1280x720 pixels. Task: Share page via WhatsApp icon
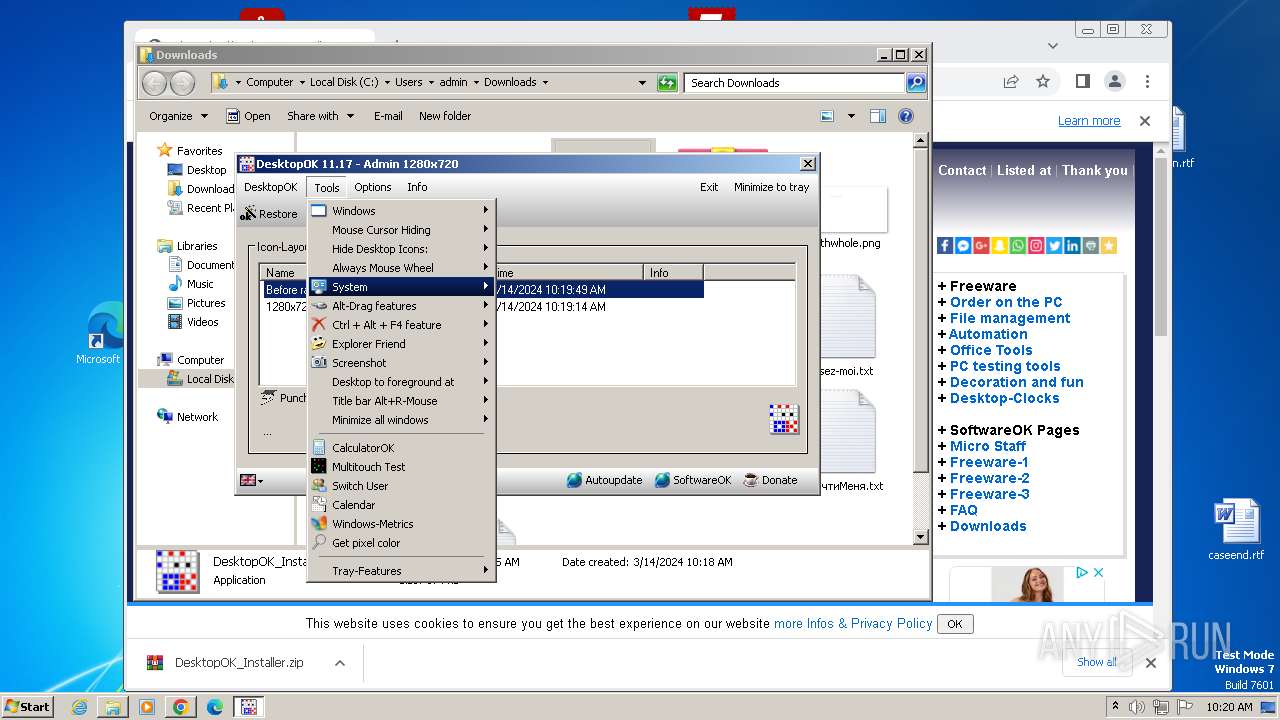coord(1017,245)
